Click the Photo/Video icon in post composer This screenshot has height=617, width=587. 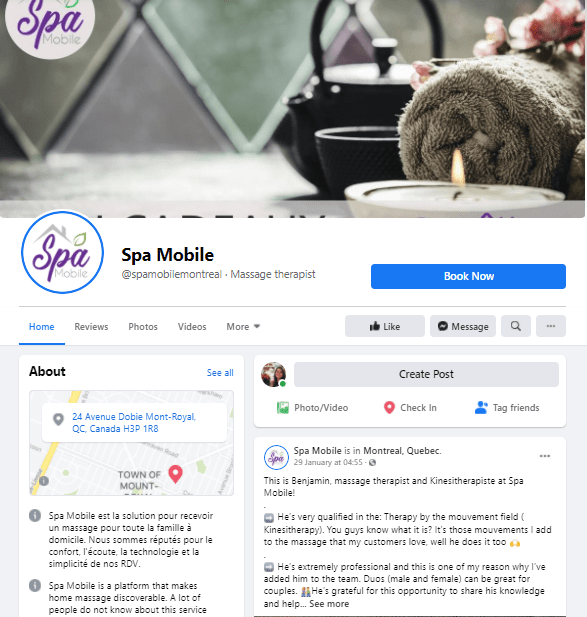coord(282,408)
